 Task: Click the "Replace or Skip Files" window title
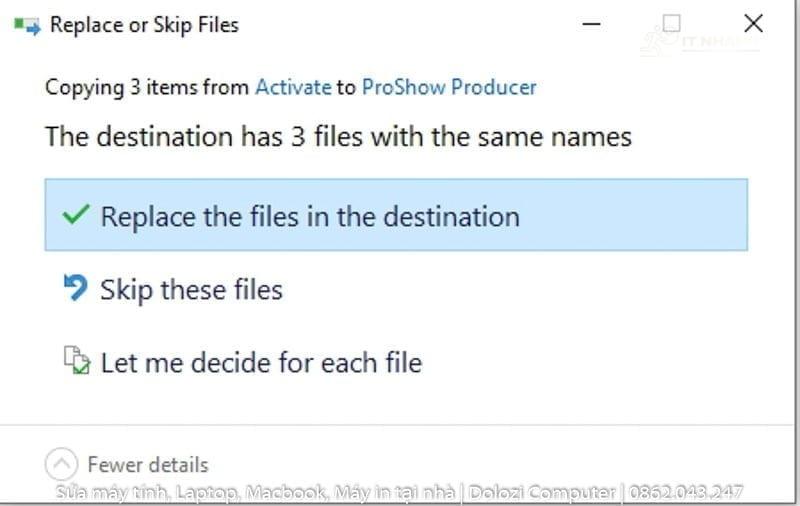pos(144,25)
